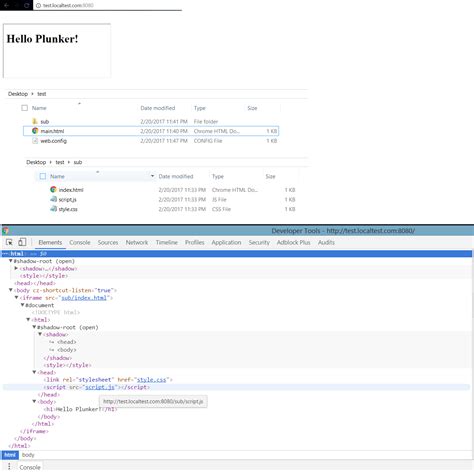Open the Name column dropdown in sub folder

click(152, 176)
